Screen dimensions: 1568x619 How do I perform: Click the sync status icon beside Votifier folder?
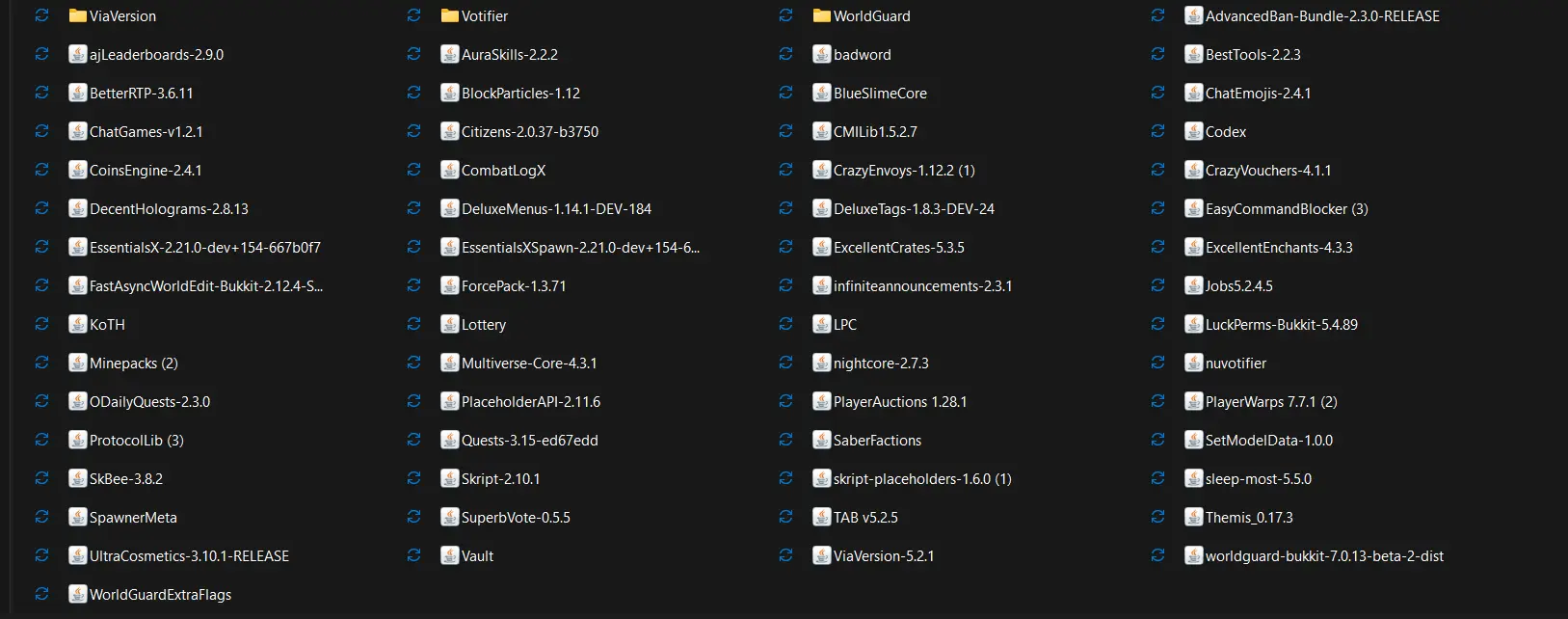[x=413, y=15]
